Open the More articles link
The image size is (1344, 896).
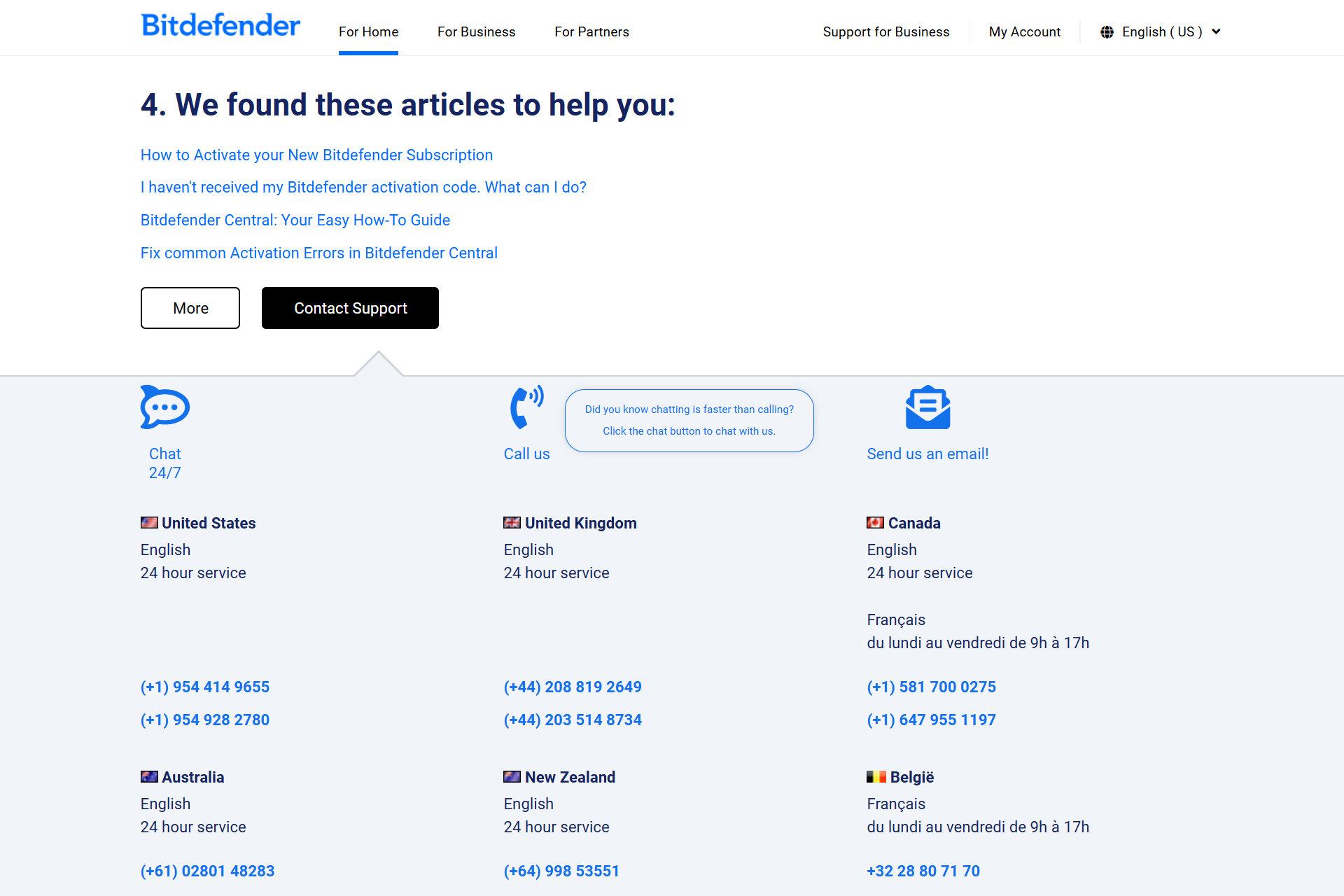point(190,308)
